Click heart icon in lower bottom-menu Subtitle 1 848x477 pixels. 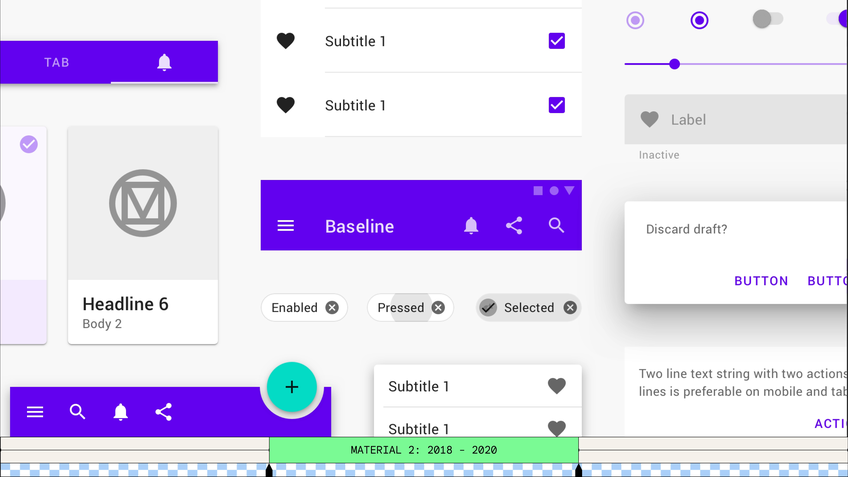click(x=556, y=428)
